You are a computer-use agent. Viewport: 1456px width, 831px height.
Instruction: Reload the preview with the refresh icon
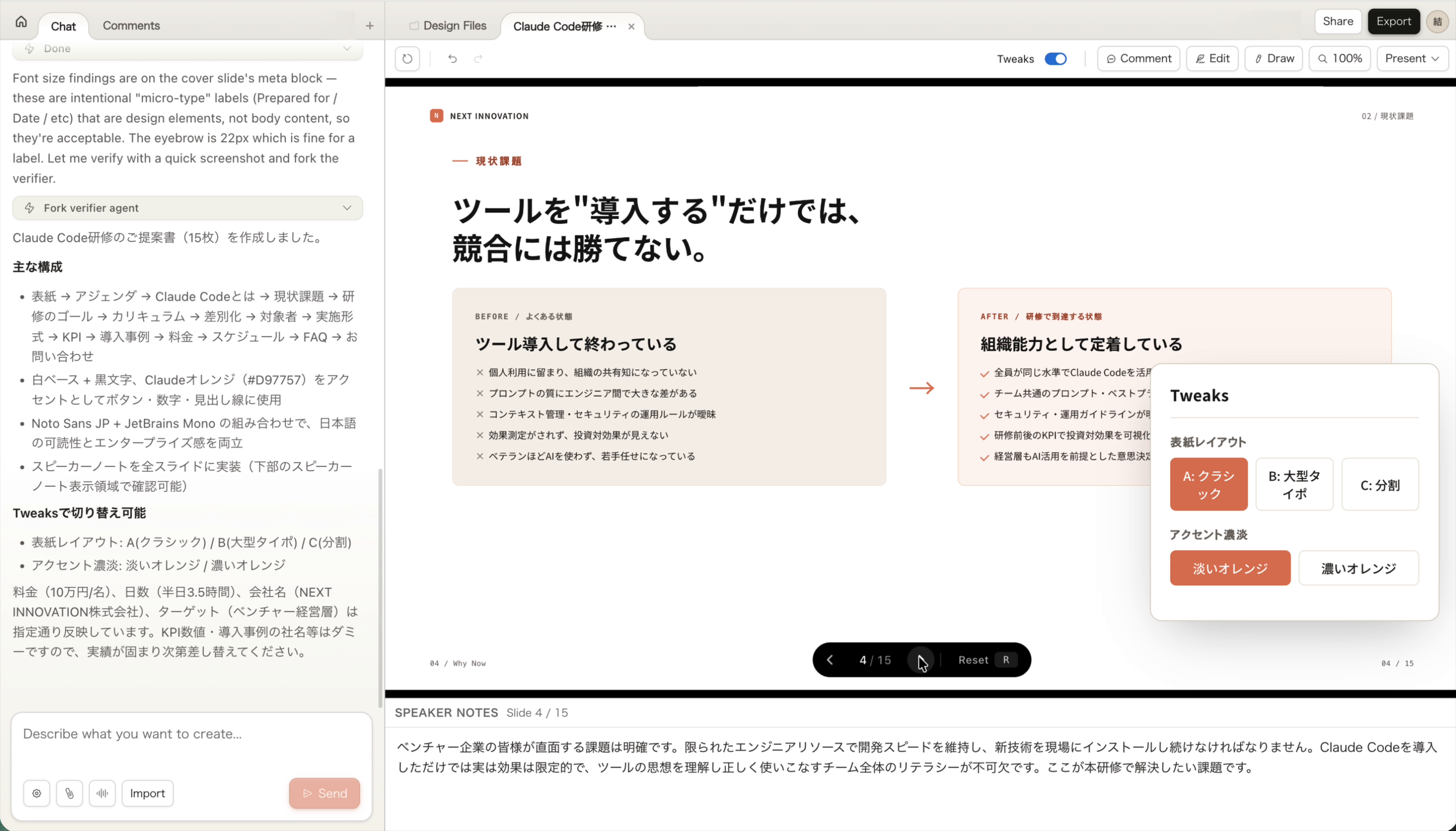pos(406,58)
